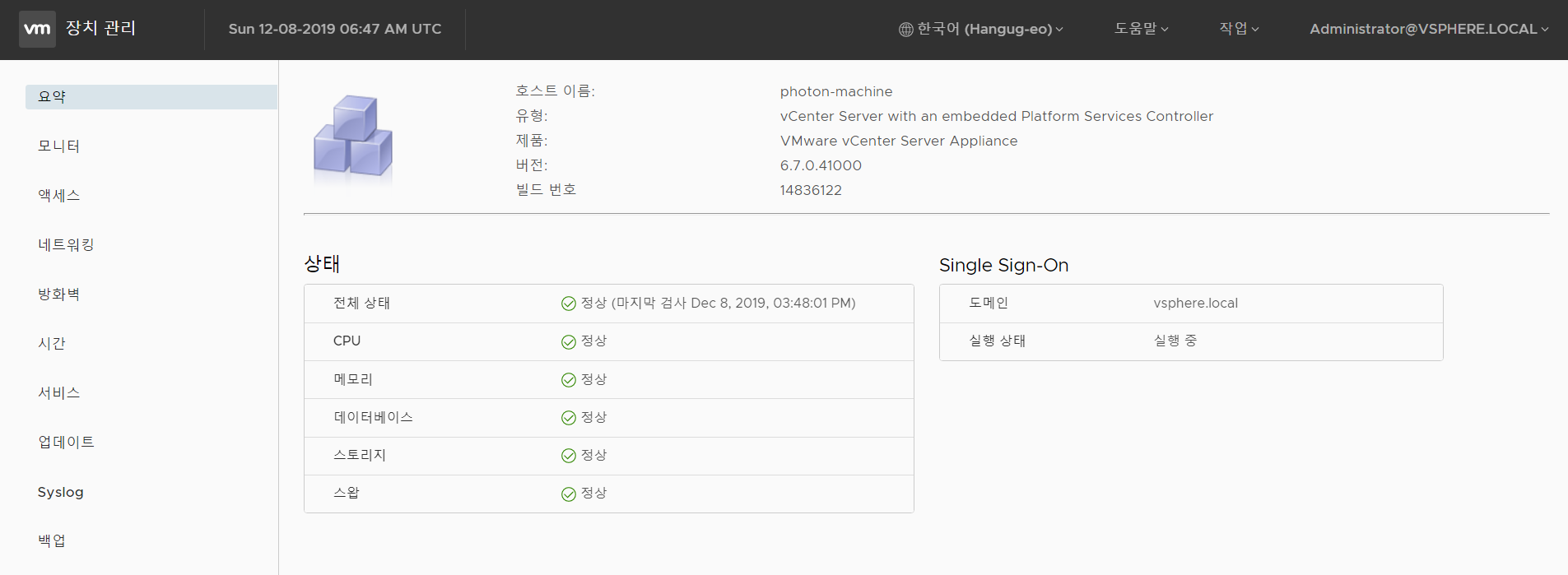The image size is (1568, 575).
Task: Click the vsphere.local domain value
Action: click(1195, 304)
